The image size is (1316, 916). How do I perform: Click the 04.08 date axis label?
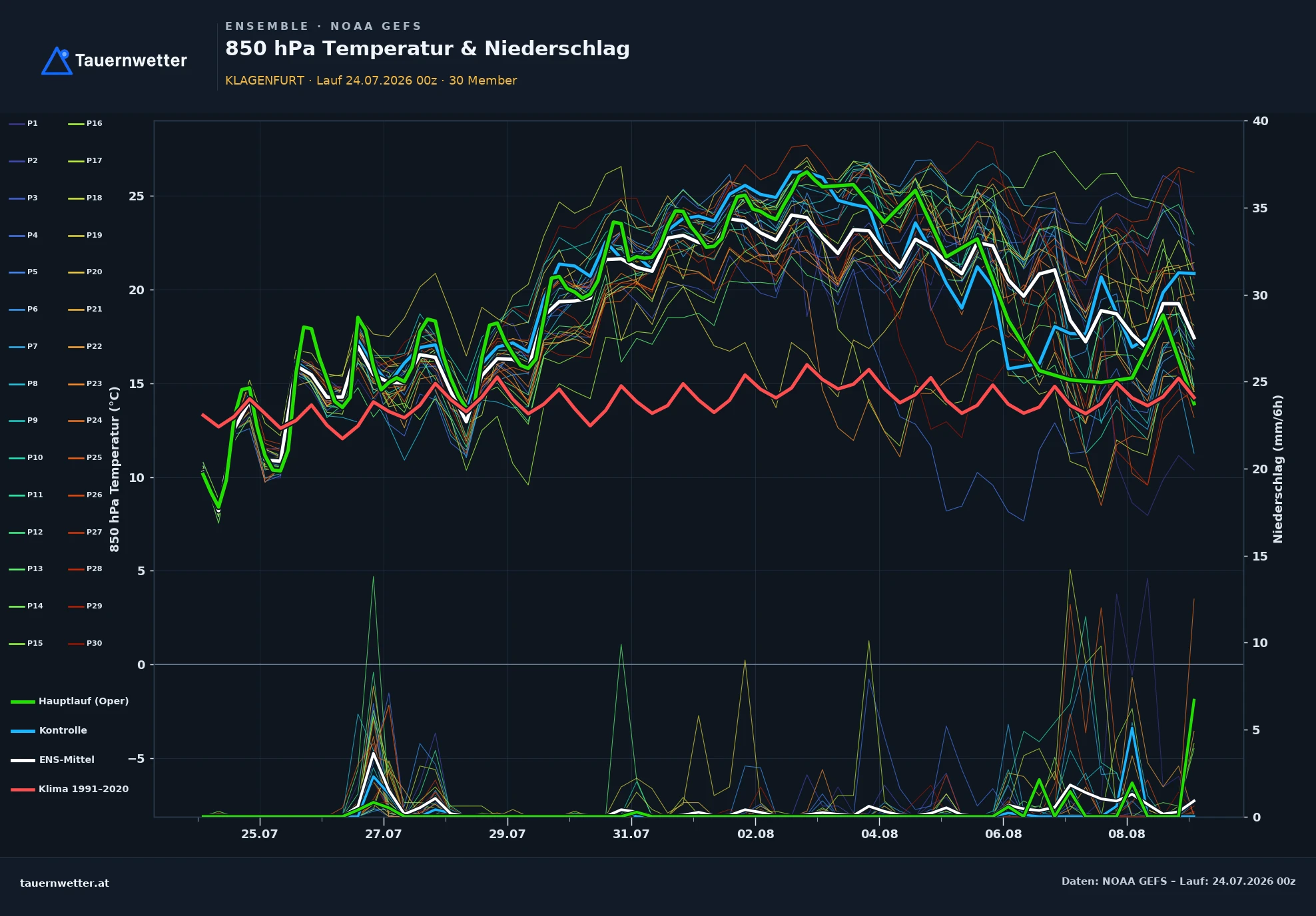(x=879, y=834)
